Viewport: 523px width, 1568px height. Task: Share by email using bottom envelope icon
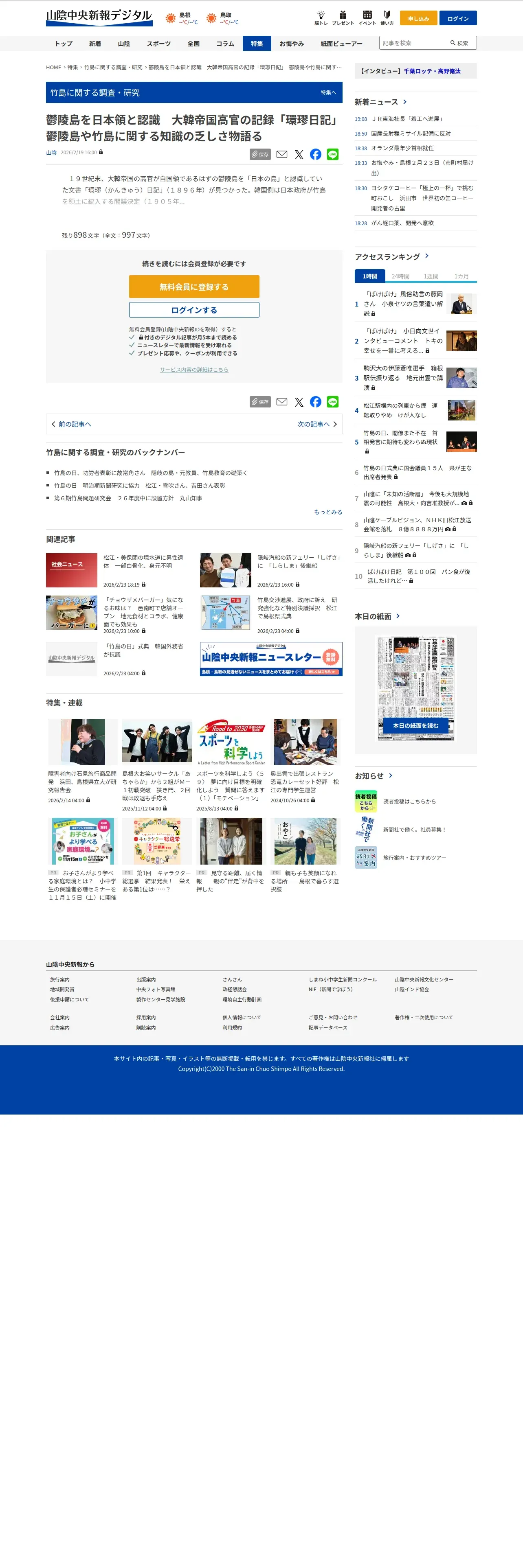point(282,402)
